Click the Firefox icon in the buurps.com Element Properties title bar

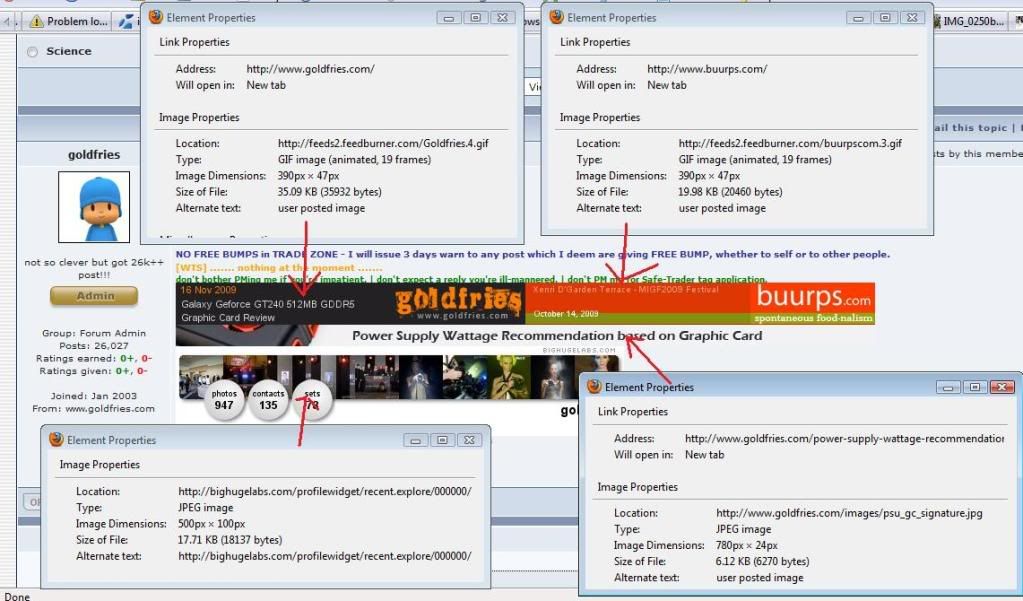pos(556,17)
